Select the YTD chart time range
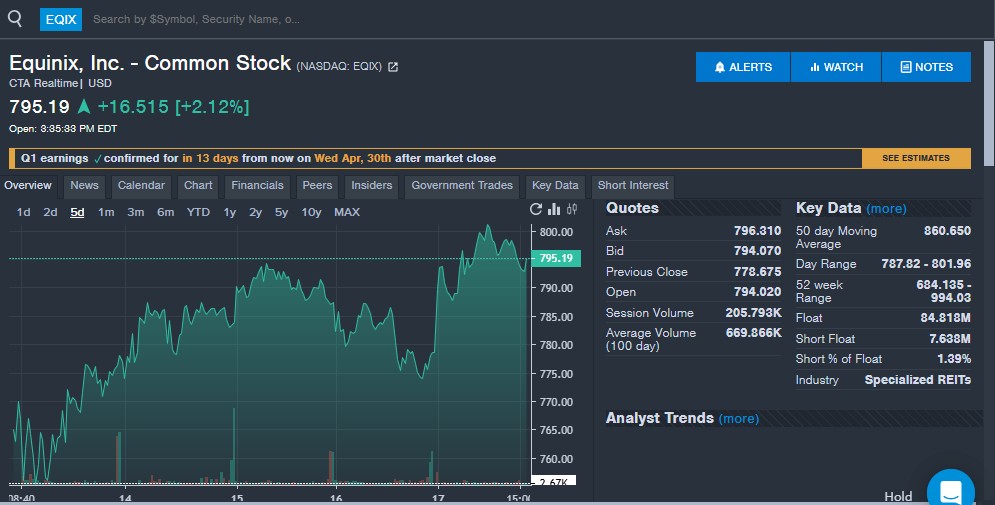Image resolution: width=995 pixels, height=505 pixels. [x=198, y=212]
